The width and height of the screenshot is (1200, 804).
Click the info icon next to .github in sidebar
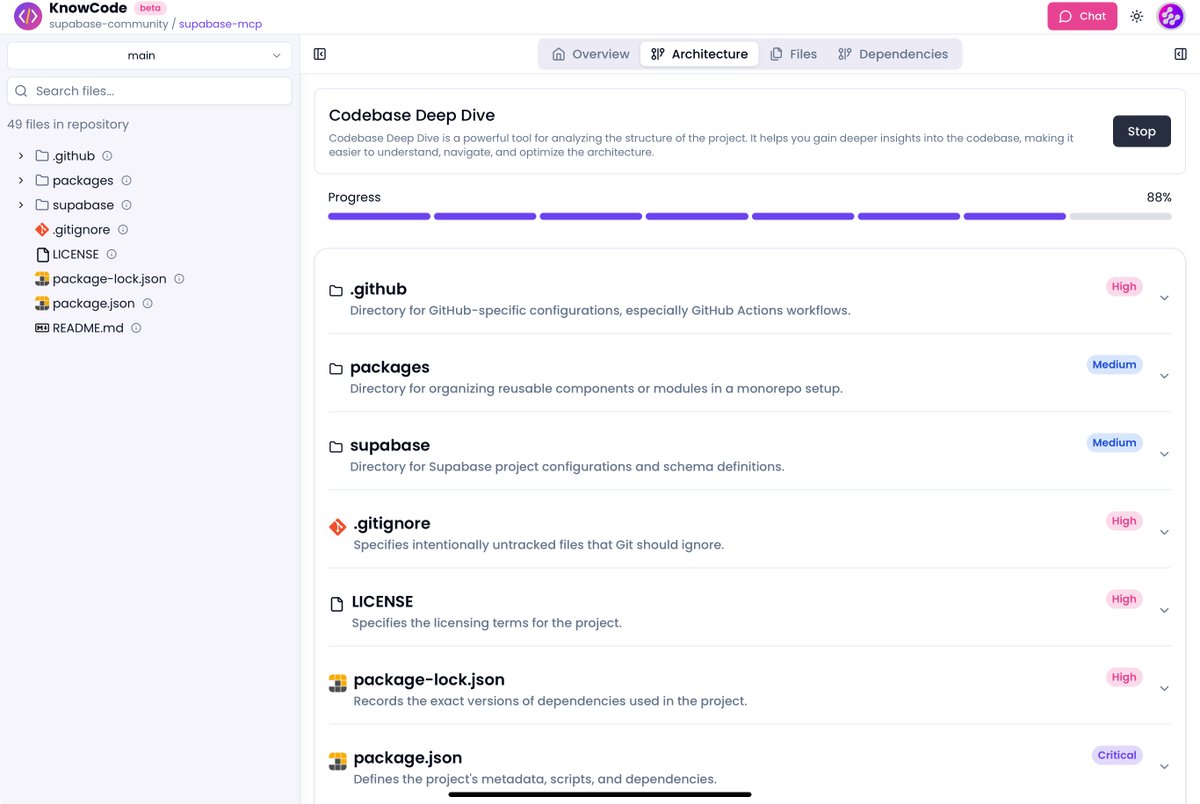[x=107, y=156]
